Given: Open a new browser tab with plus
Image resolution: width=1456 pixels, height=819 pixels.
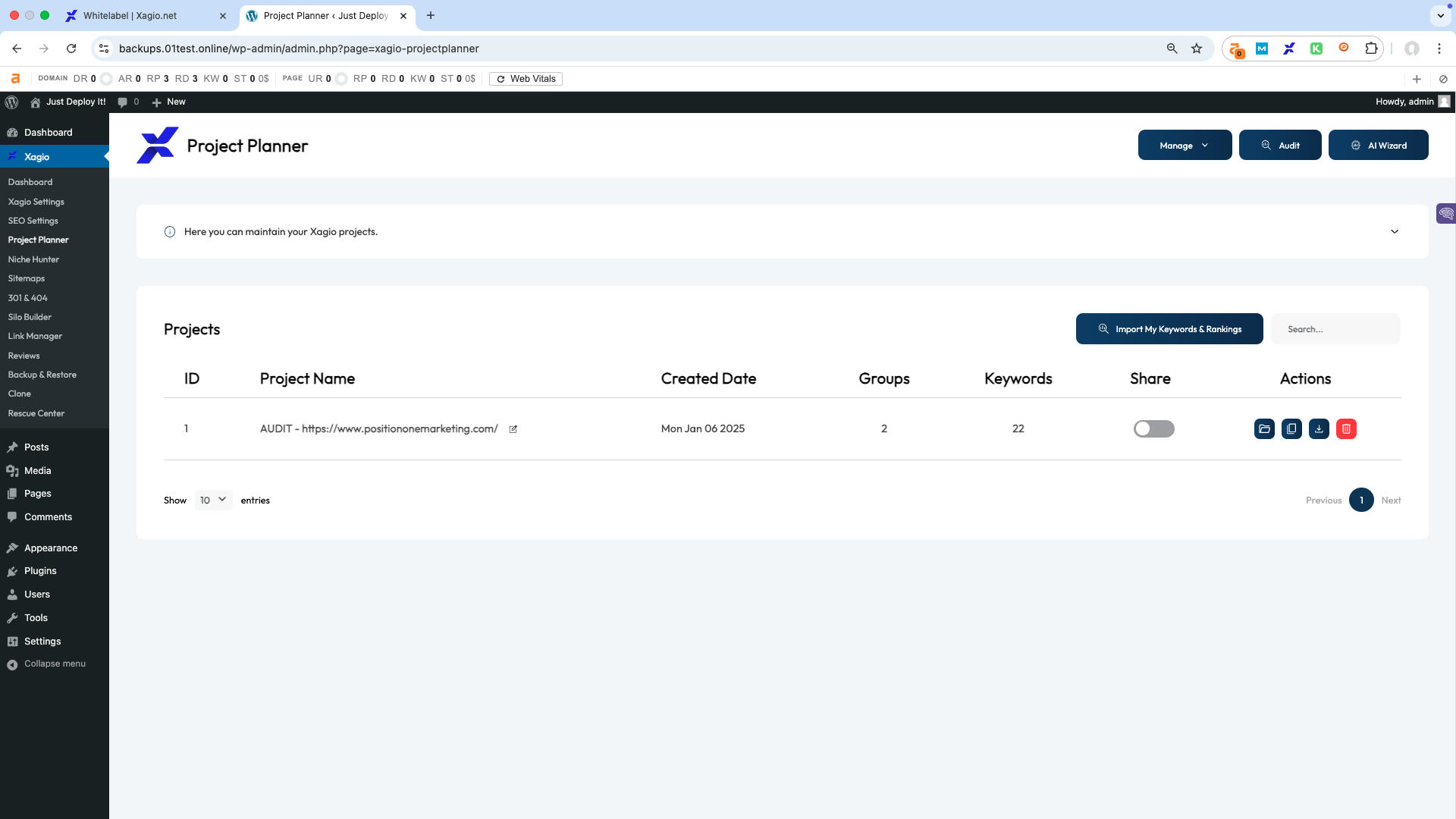Looking at the screenshot, I should (x=431, y=15).
